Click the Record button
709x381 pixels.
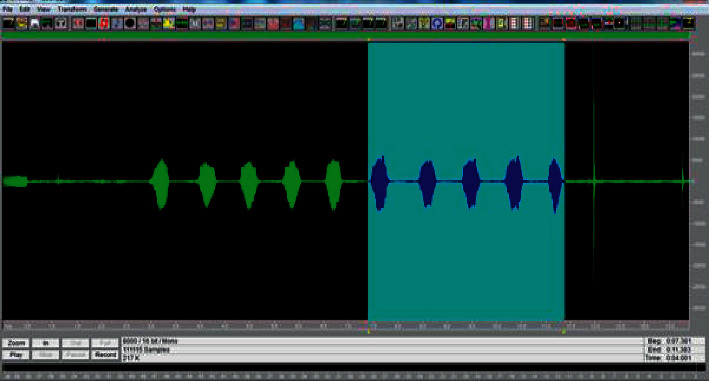tap(105, 355)
